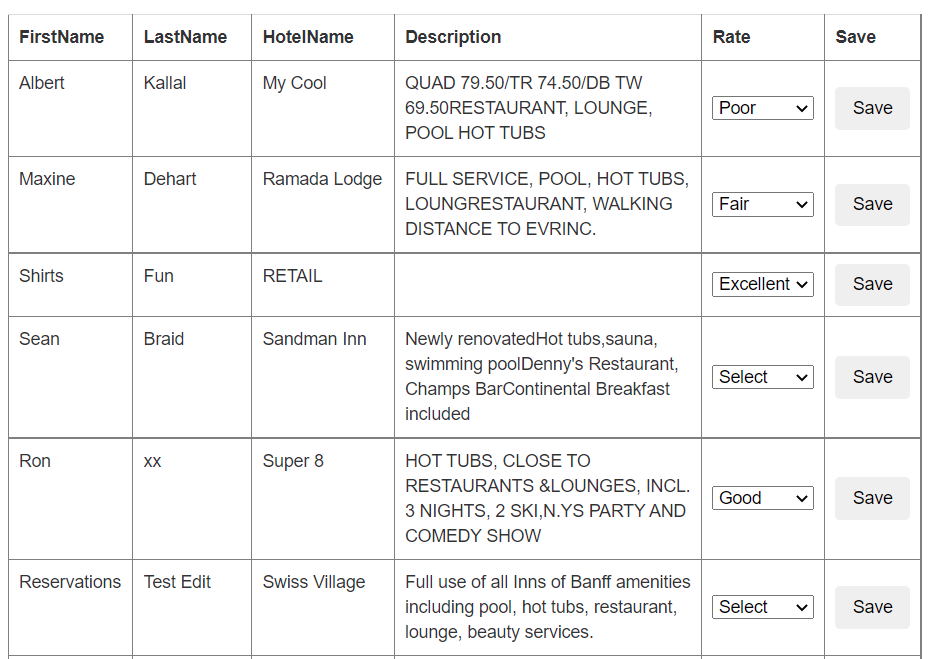Save the Ramada Lodge row
Image resolution: width=930 pixels, height=659 pixels.
[872, 205]
